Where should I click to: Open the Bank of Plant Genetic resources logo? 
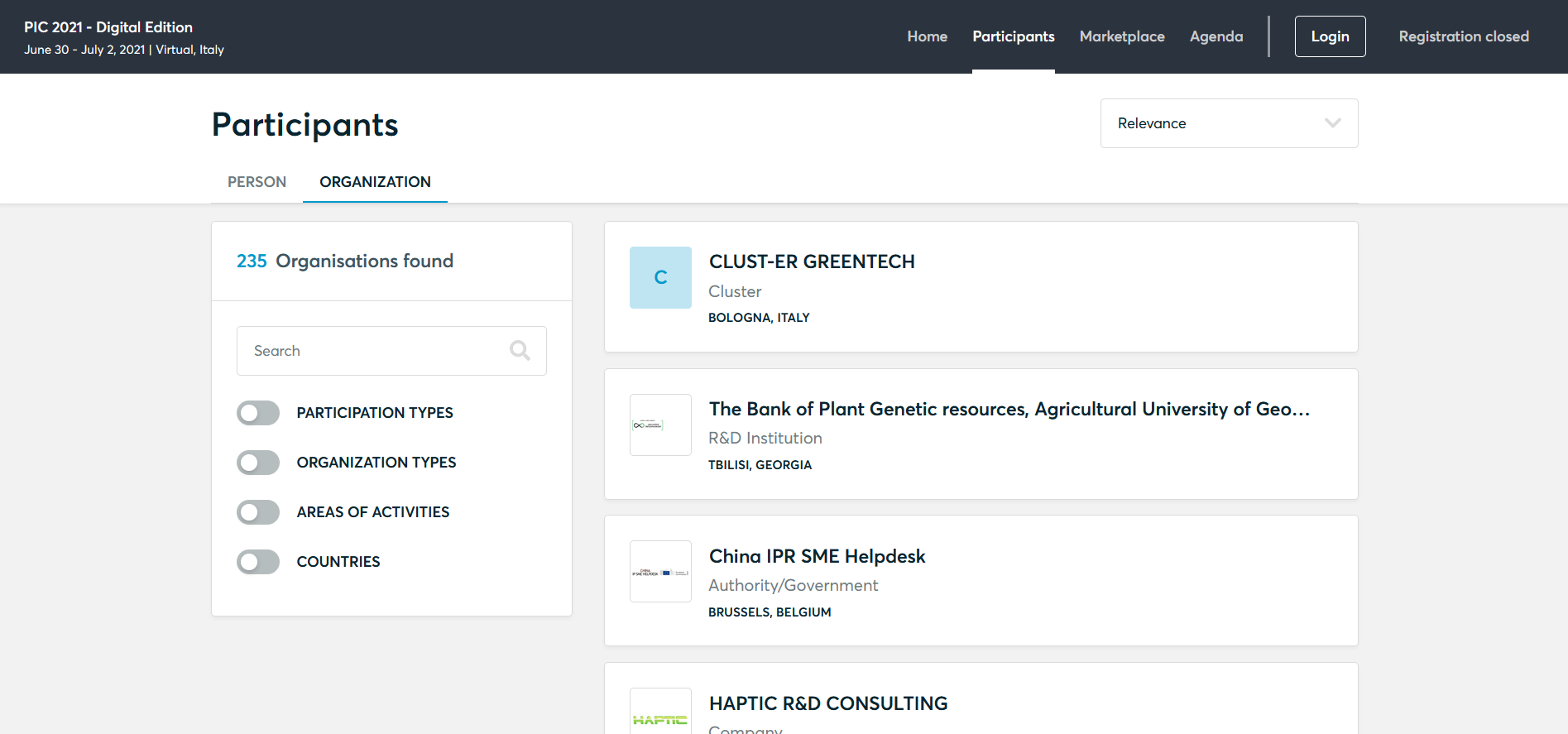(660, 425)
